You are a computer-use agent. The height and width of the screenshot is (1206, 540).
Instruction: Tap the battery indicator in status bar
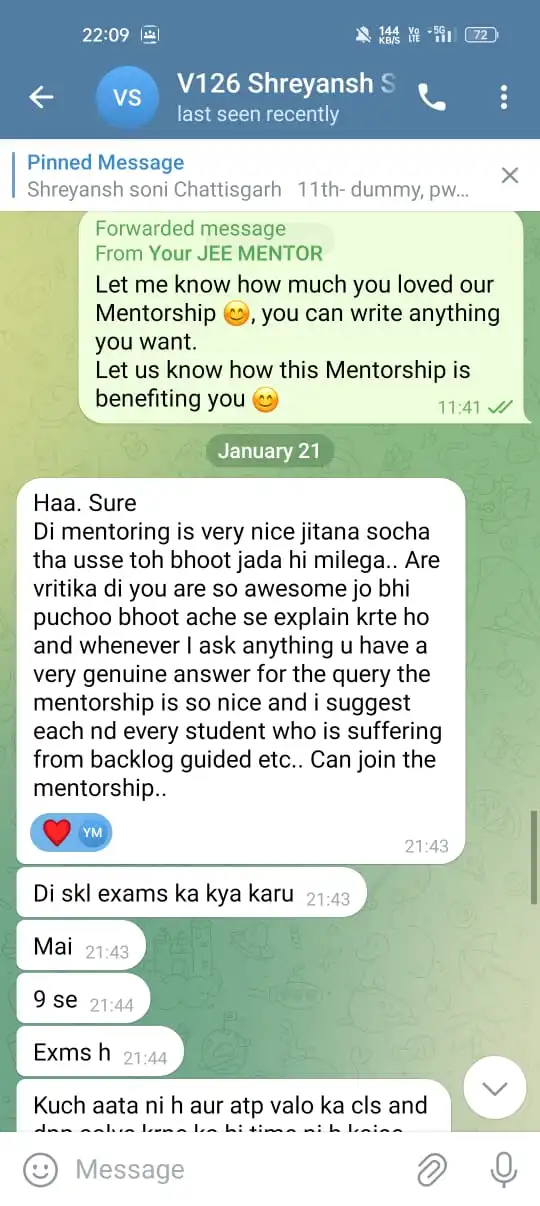482,34
